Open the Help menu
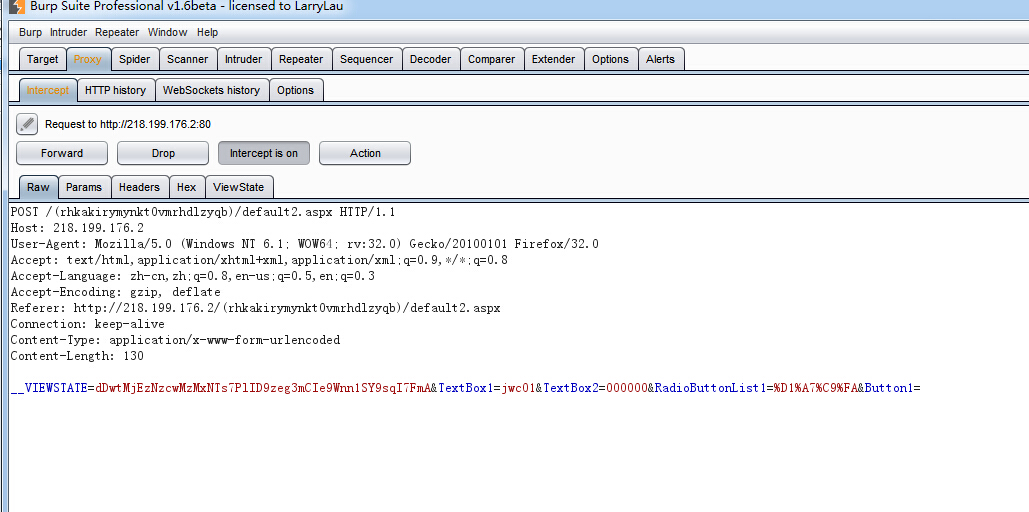Screen dimensions: 1029x512 click(x=207, y=32)
